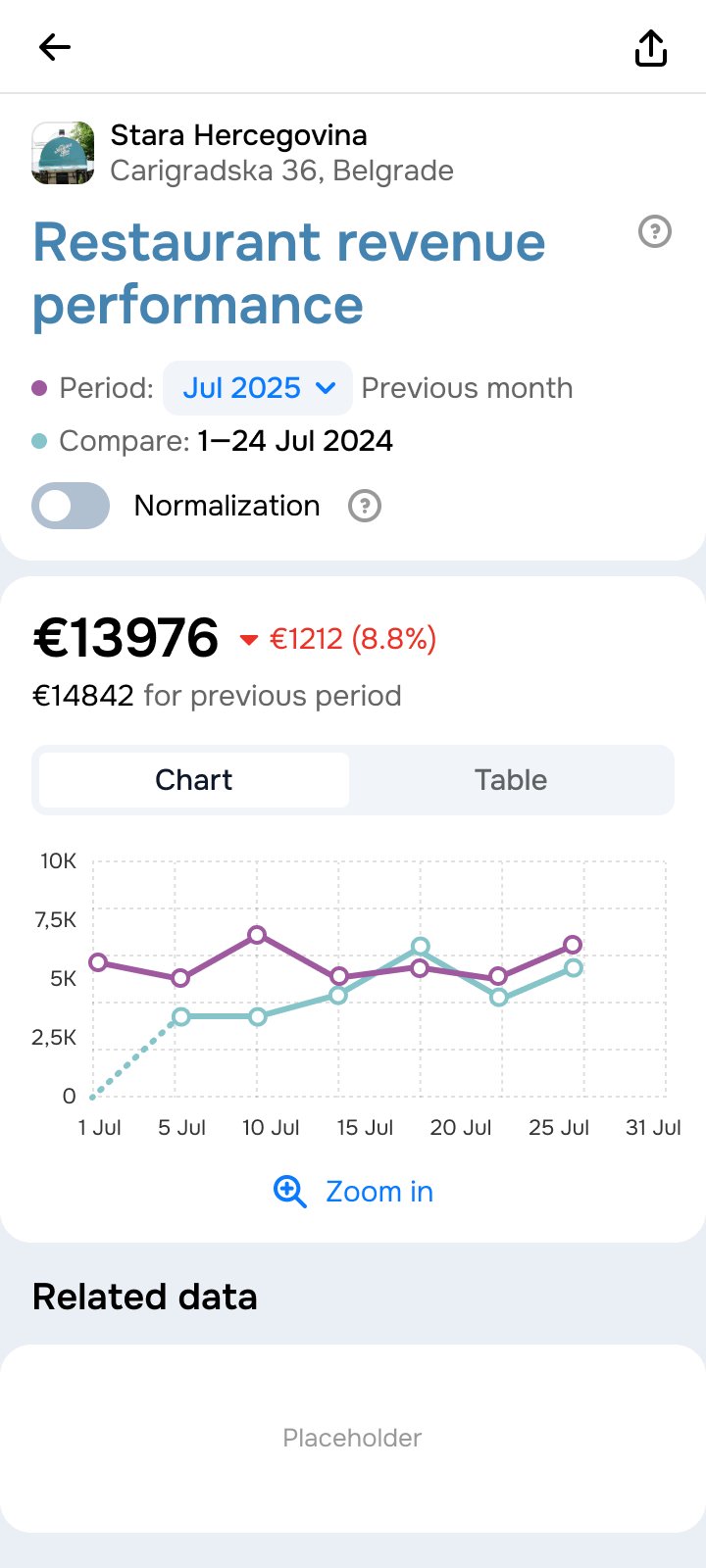
Task: Tap the teal data point near 20 Jul
Action: coord(421,947)
